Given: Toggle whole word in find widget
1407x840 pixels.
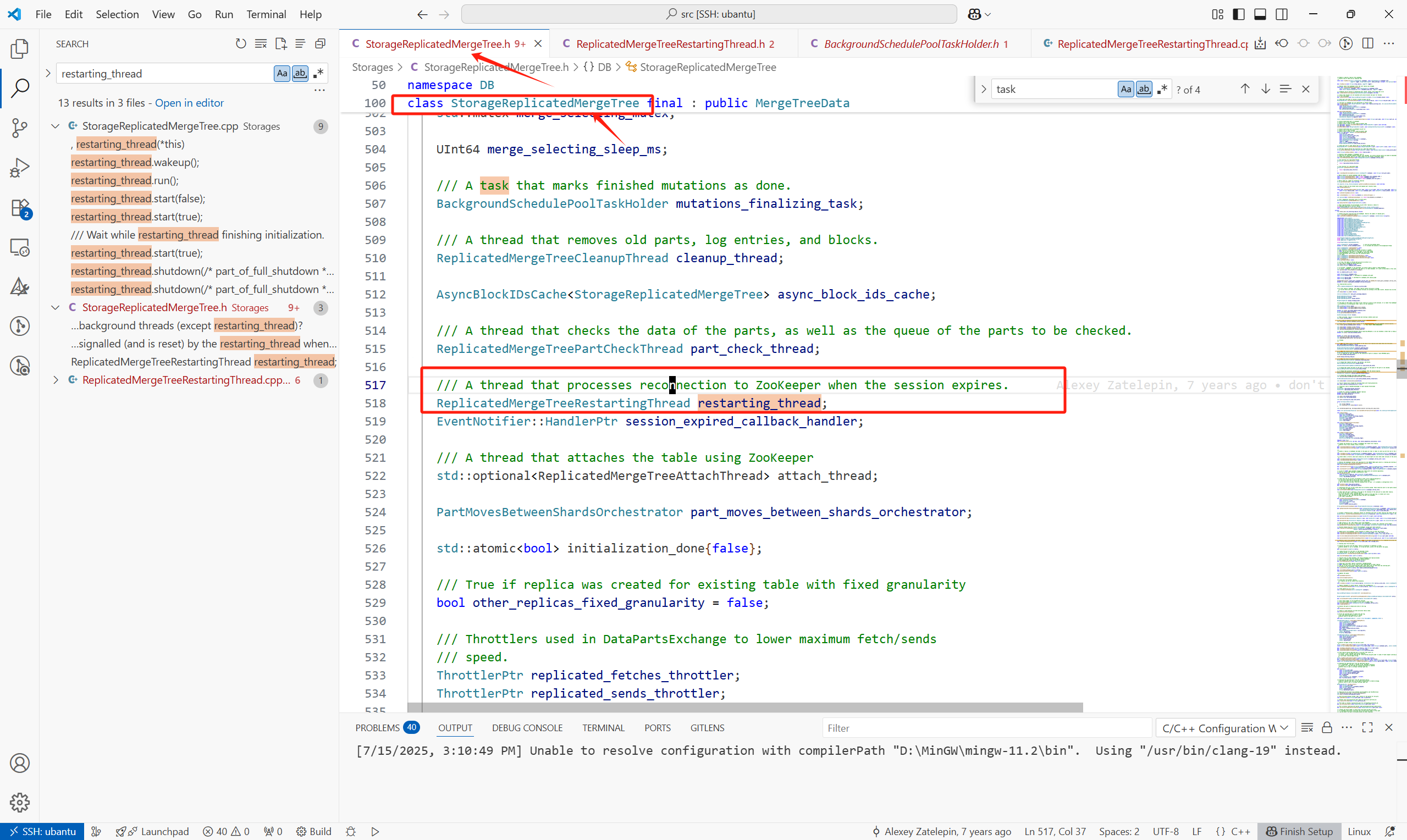Looking at the screenshot, I should tap(1144, 89).
